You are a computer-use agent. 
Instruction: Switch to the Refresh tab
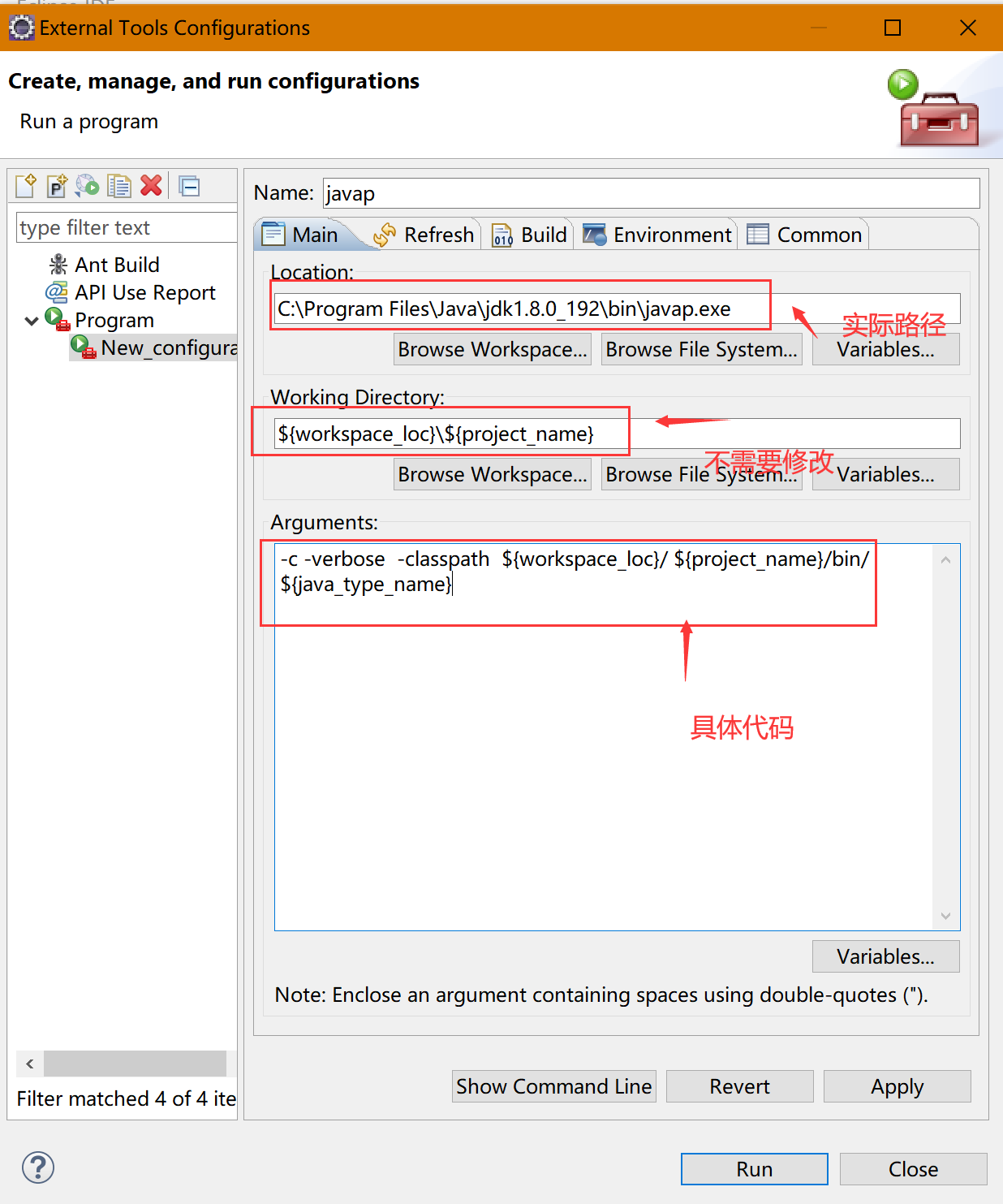click(x=424, y=235)
